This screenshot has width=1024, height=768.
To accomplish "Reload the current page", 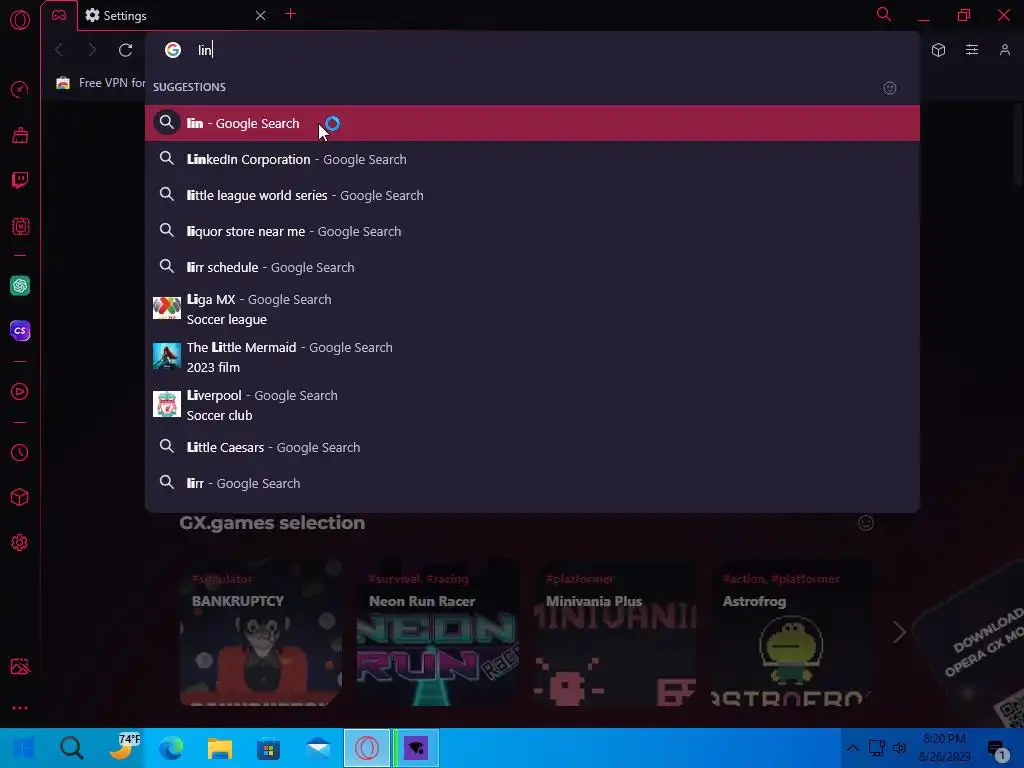I will pyautogui.click(x=125, y=50).
